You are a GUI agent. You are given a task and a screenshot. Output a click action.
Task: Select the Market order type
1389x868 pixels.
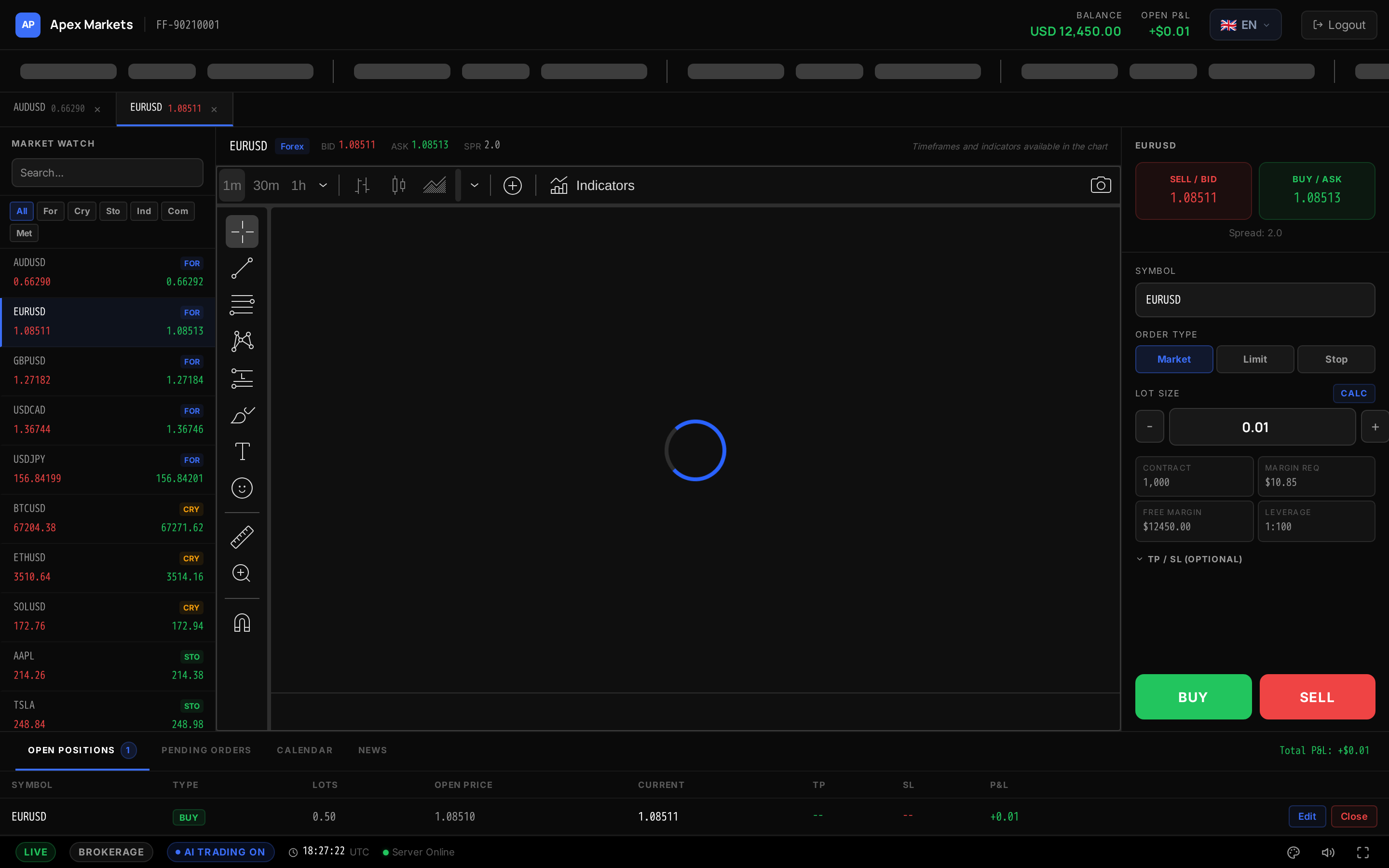1174,359
